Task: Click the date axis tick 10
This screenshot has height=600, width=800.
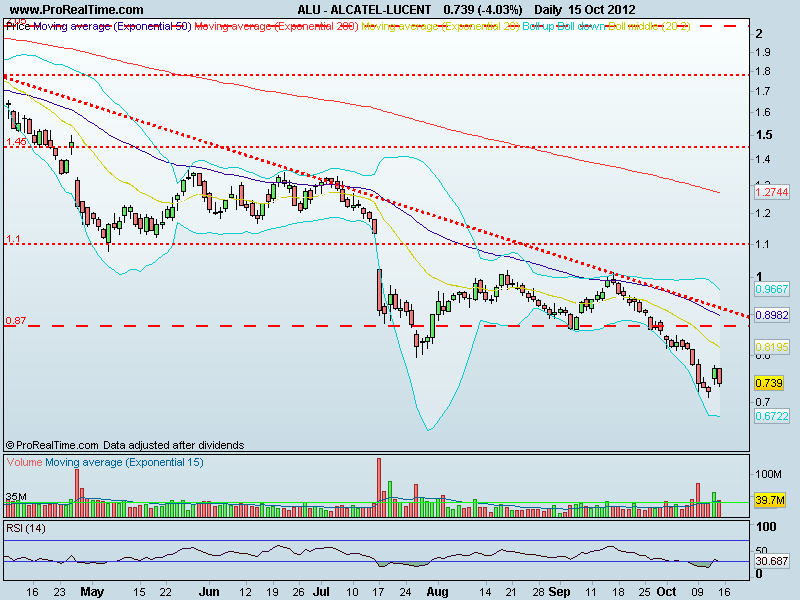Action: tap(352, 592)
